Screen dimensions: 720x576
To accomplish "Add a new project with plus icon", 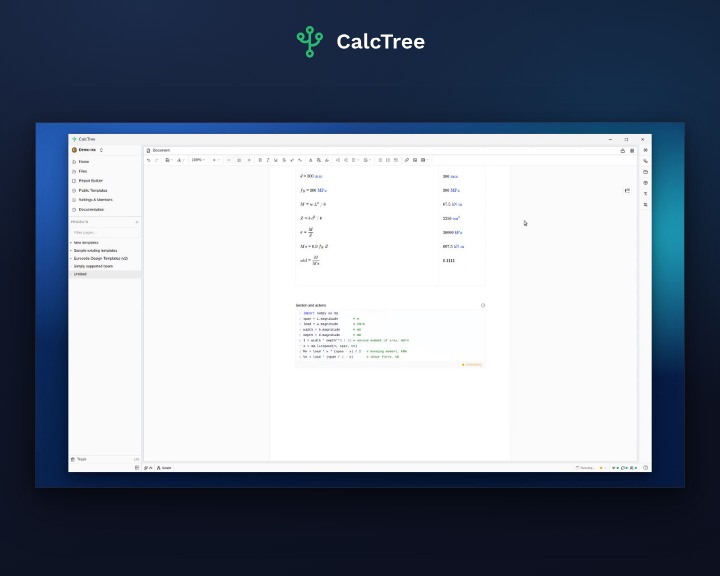I will pyautogui.click(x=136, y=222).
